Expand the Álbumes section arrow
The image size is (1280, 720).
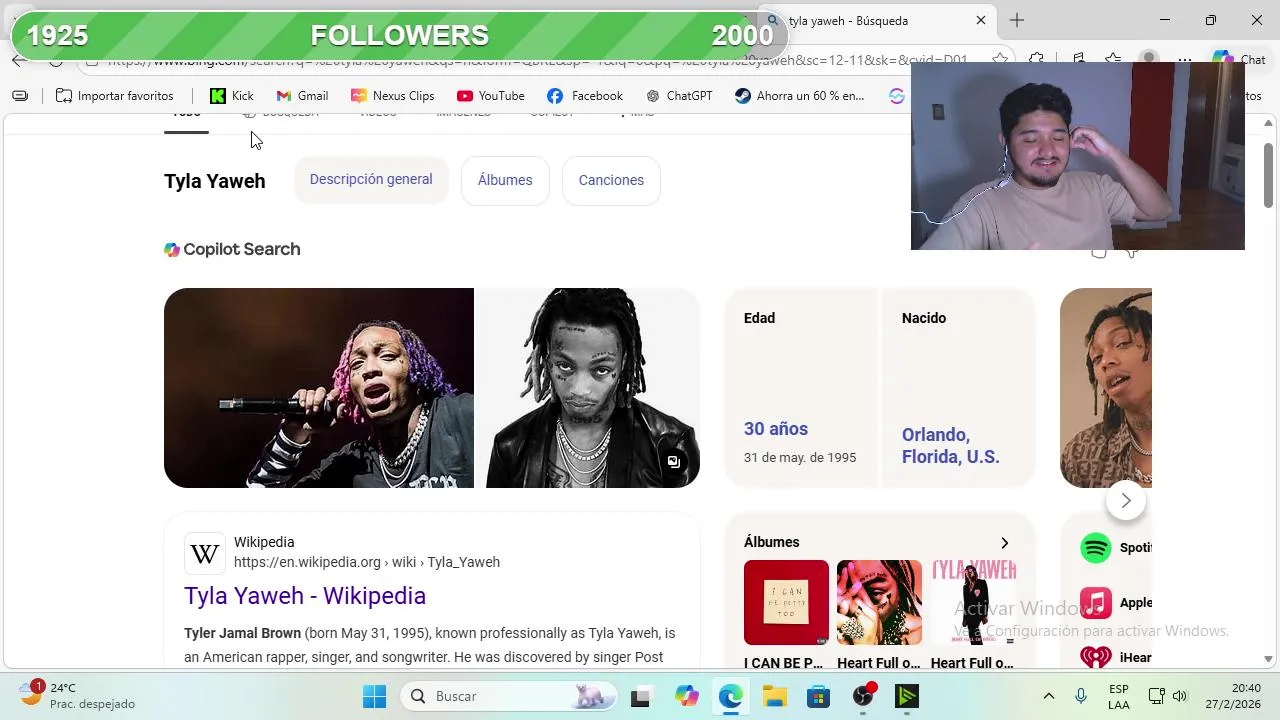[x=1004, y=543]
